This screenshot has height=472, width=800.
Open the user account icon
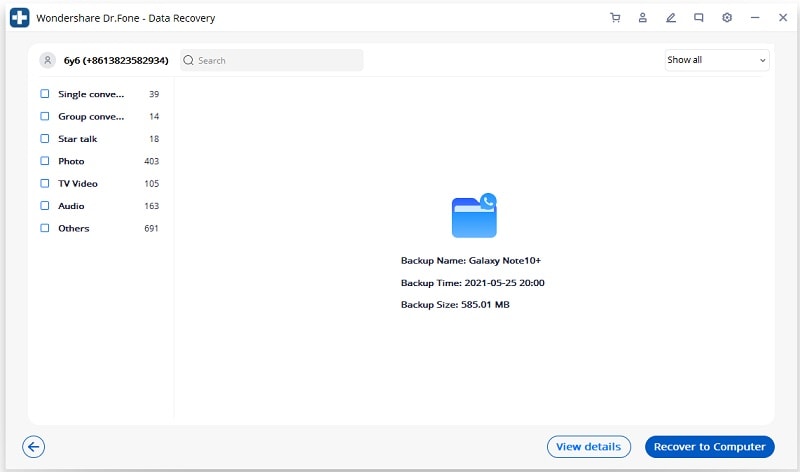[x=643, y=18]
